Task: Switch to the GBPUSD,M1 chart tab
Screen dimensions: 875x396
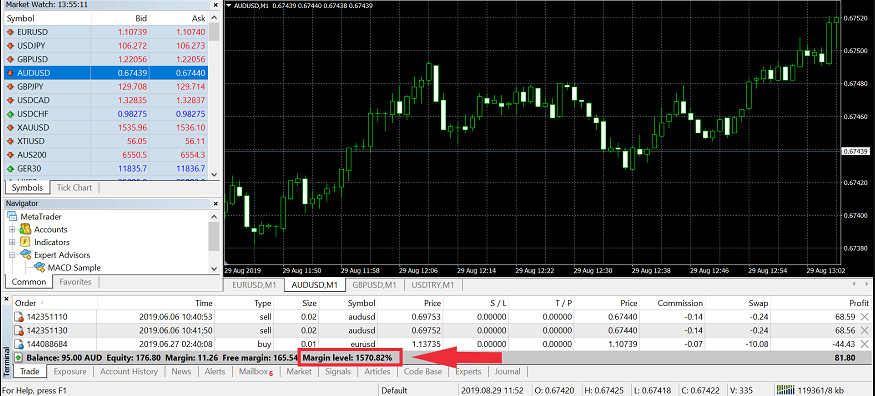Action: pos(374,285)
